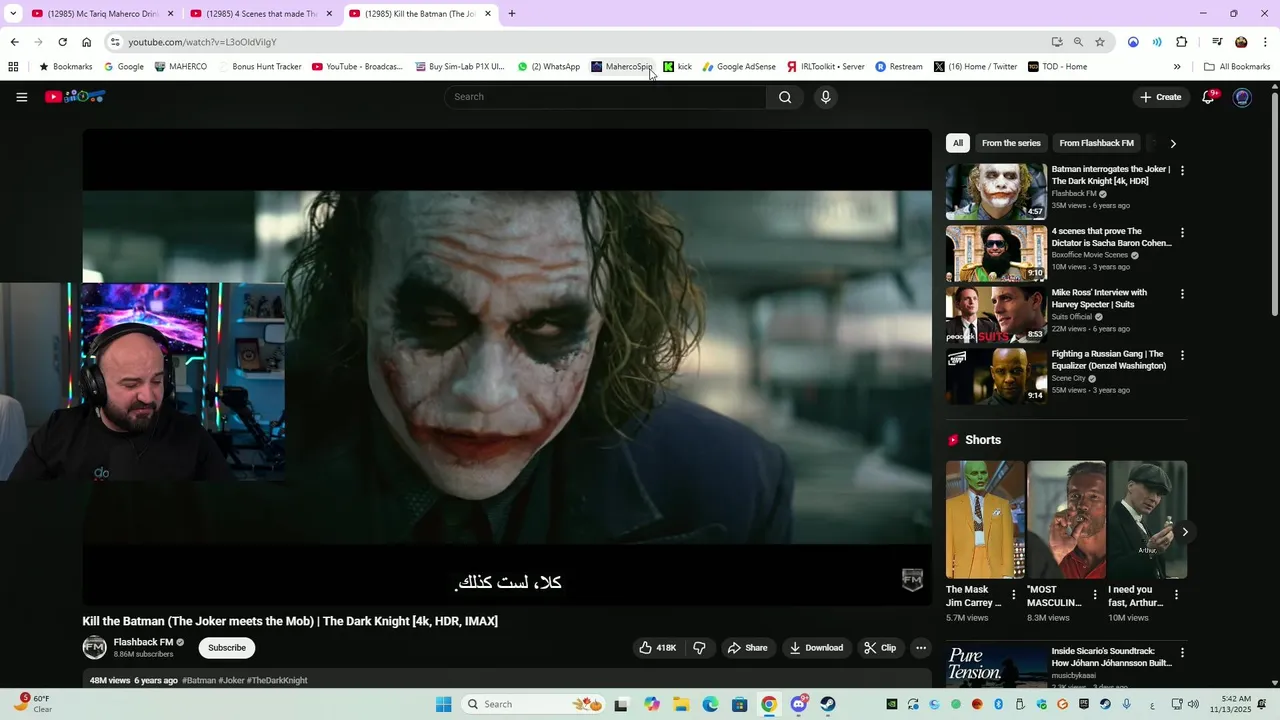This screenshot has height=720, width=1280.
Task: Open Discord from the taskbar
Action: [798, 704]
